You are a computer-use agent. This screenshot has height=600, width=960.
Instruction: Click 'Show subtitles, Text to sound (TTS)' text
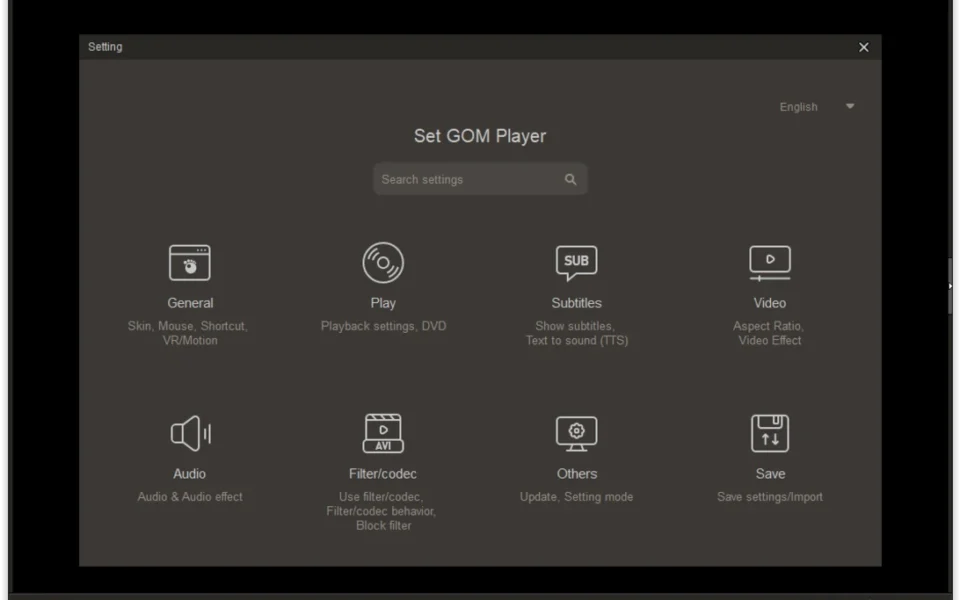click(x=577, y=333)
